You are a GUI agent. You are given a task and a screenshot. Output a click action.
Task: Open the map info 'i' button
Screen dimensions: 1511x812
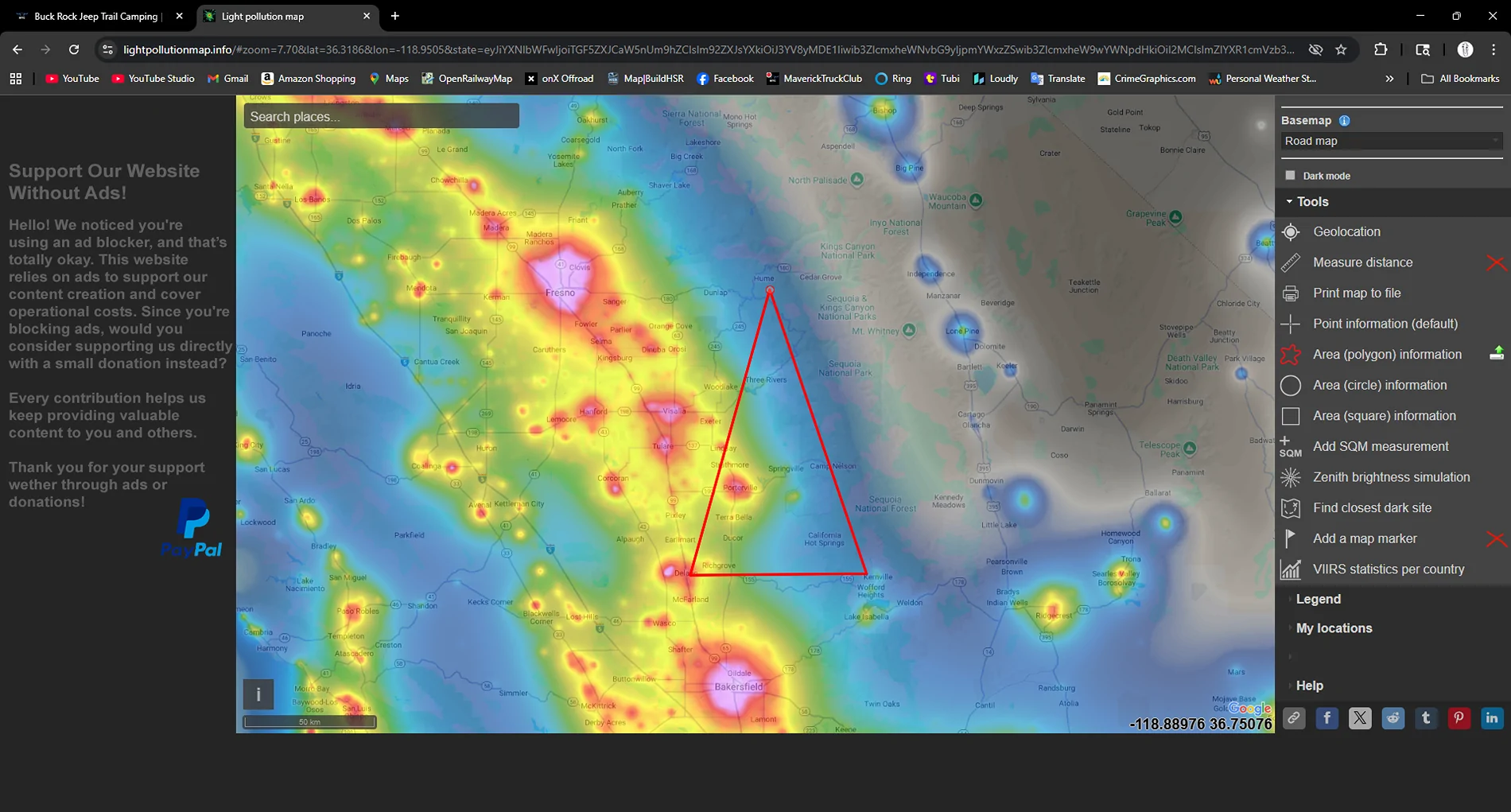pyautogui.click(x=258, y=694)
